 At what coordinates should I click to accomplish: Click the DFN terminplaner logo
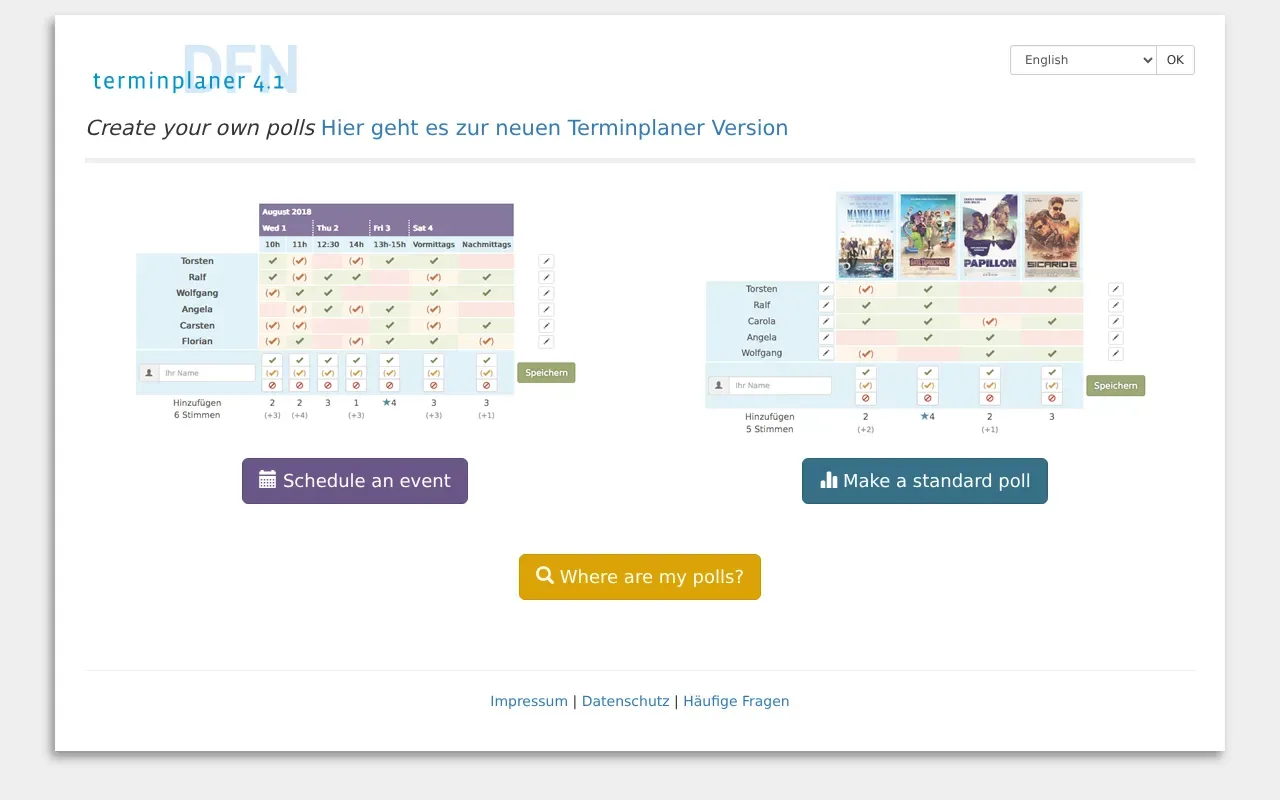click(x=192, y=72)
